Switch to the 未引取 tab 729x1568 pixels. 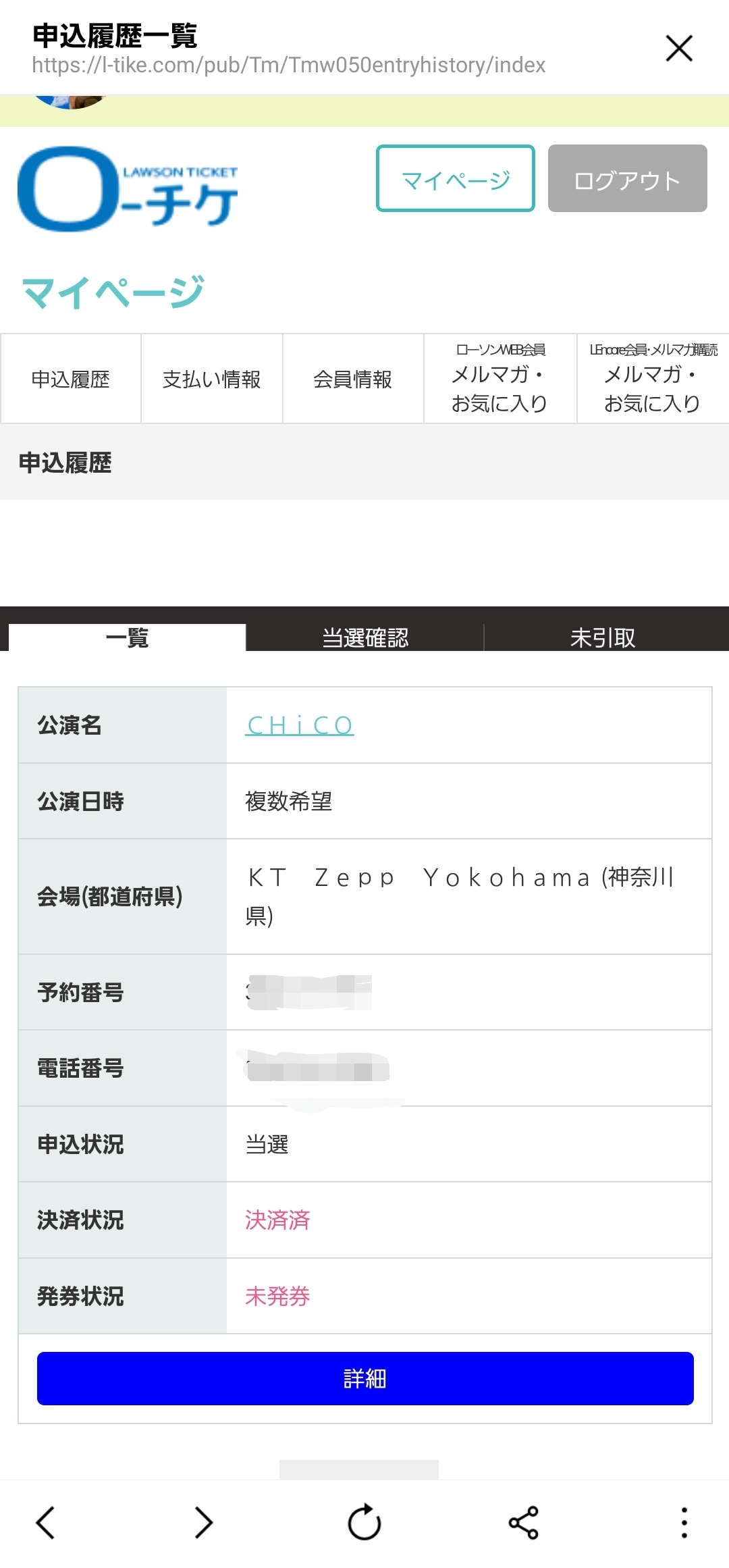pyautogui.click(x=603, y=637)
